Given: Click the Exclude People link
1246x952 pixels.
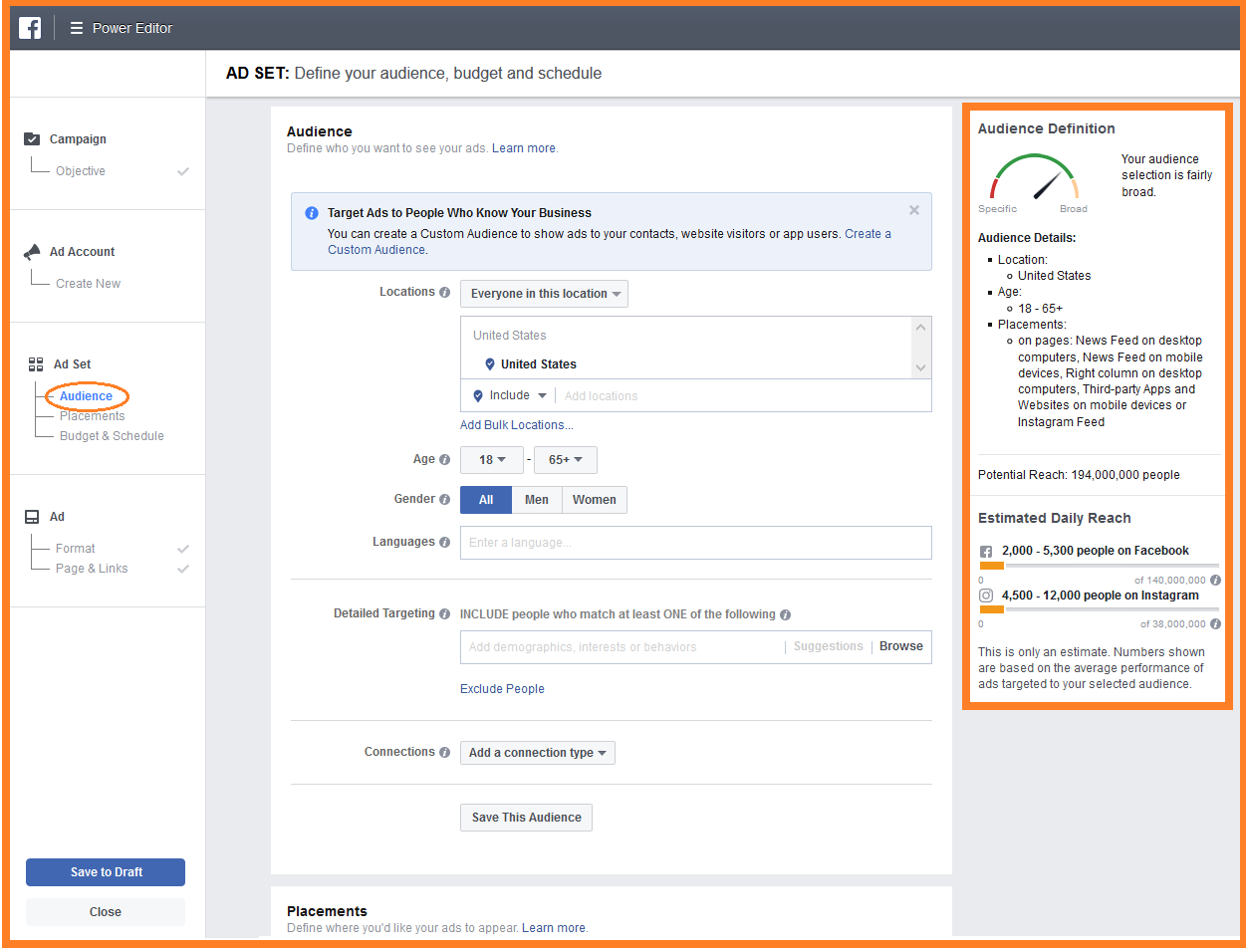Looking at the screenshot, I should pyautogui.click(x=502, y=689).
